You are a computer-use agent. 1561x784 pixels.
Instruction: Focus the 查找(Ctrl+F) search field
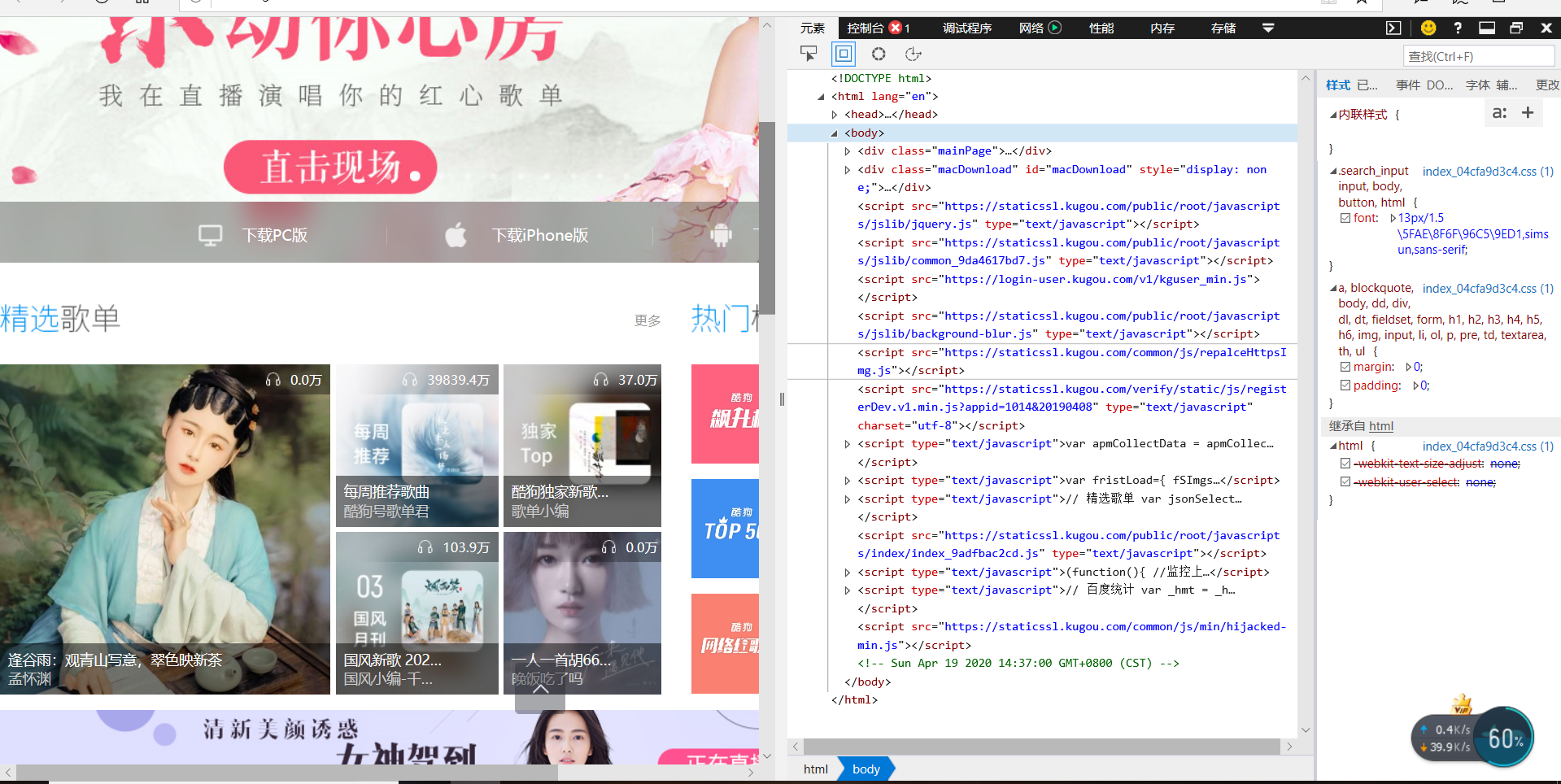pyautogui.click(x=1479, y=56)
